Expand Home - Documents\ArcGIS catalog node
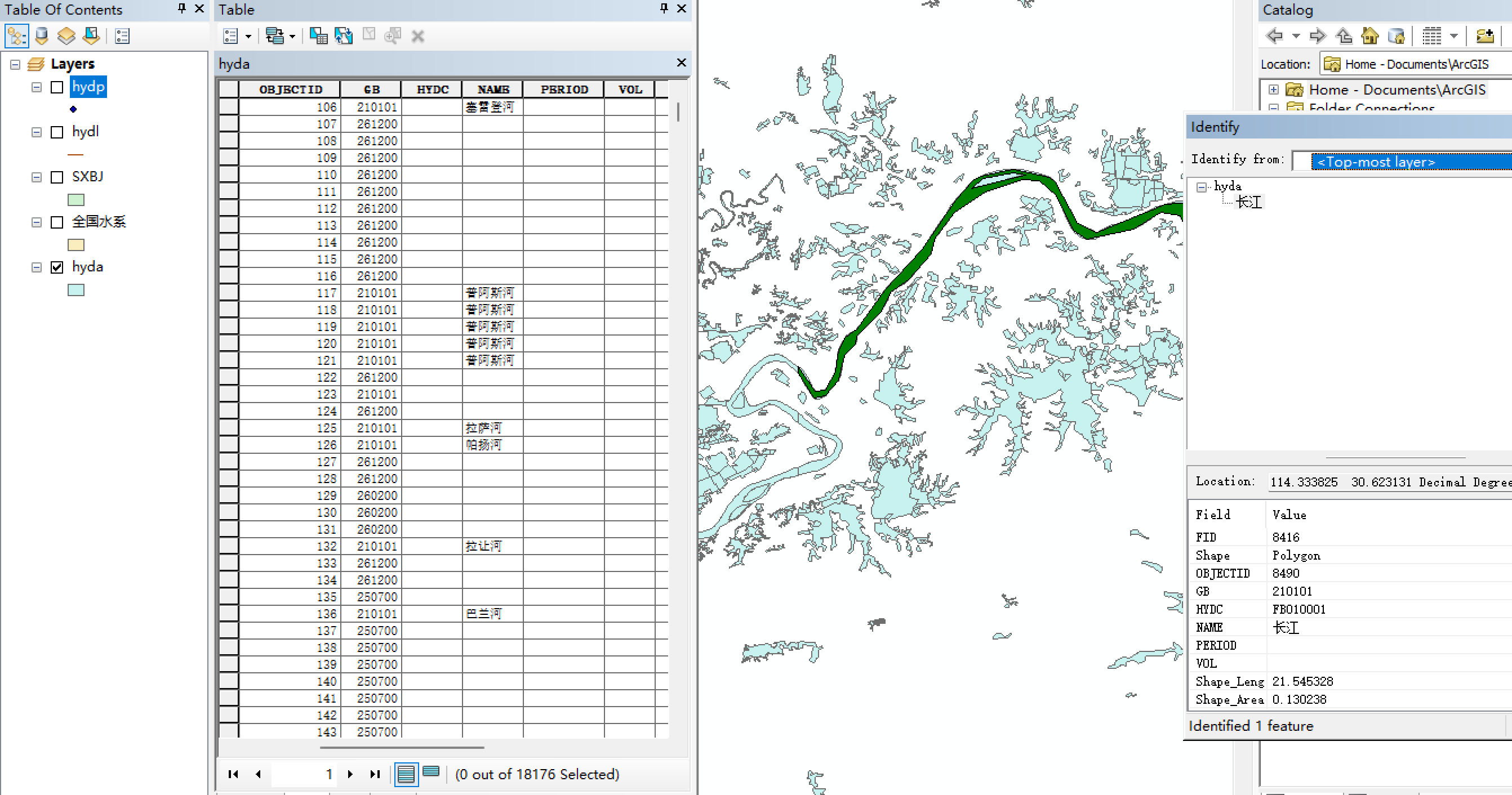This screenshot has width=1512, height=795. pos(1273,90)
